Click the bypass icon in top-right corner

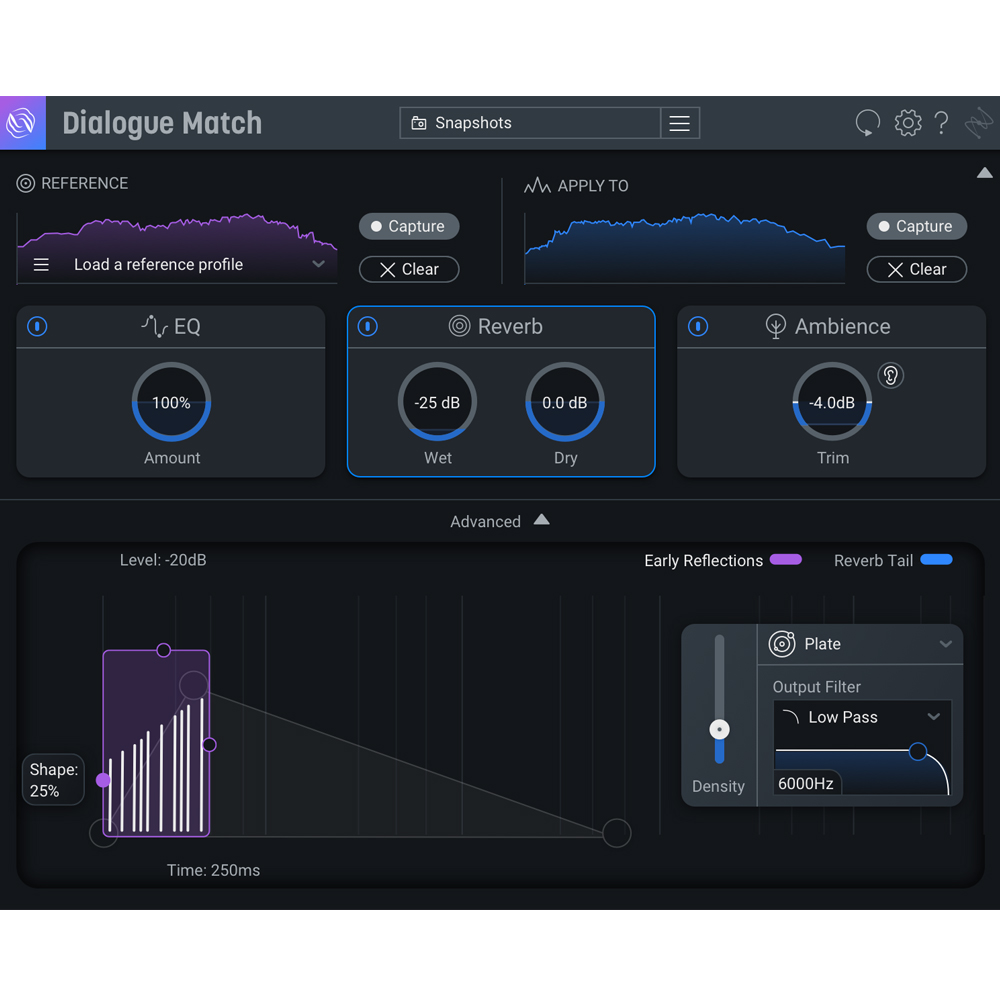pos(978,123)
